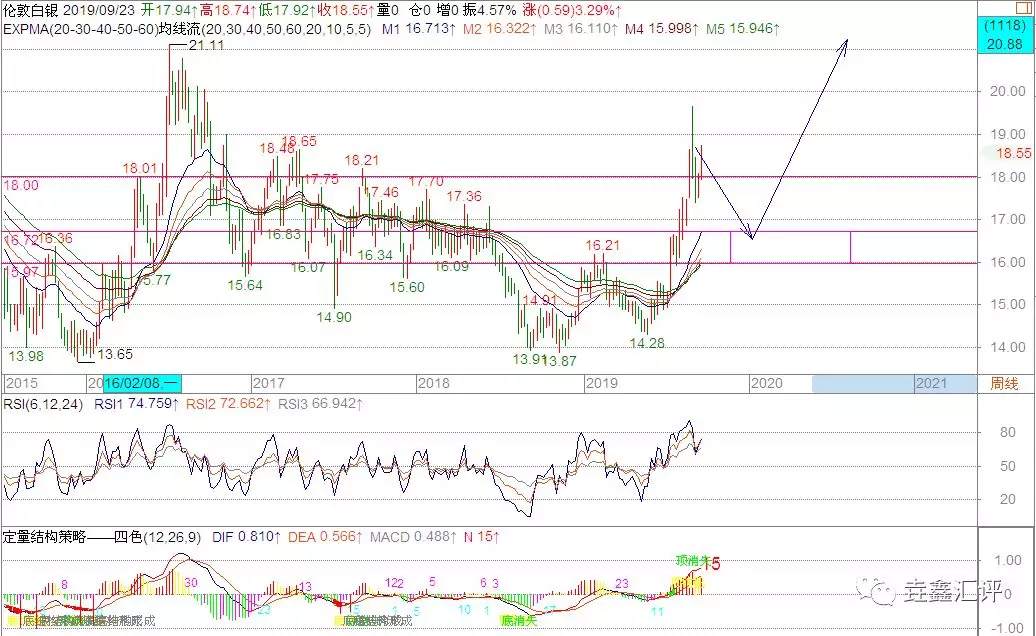Click the DEA 0.566 value

[x=325, y=538]
